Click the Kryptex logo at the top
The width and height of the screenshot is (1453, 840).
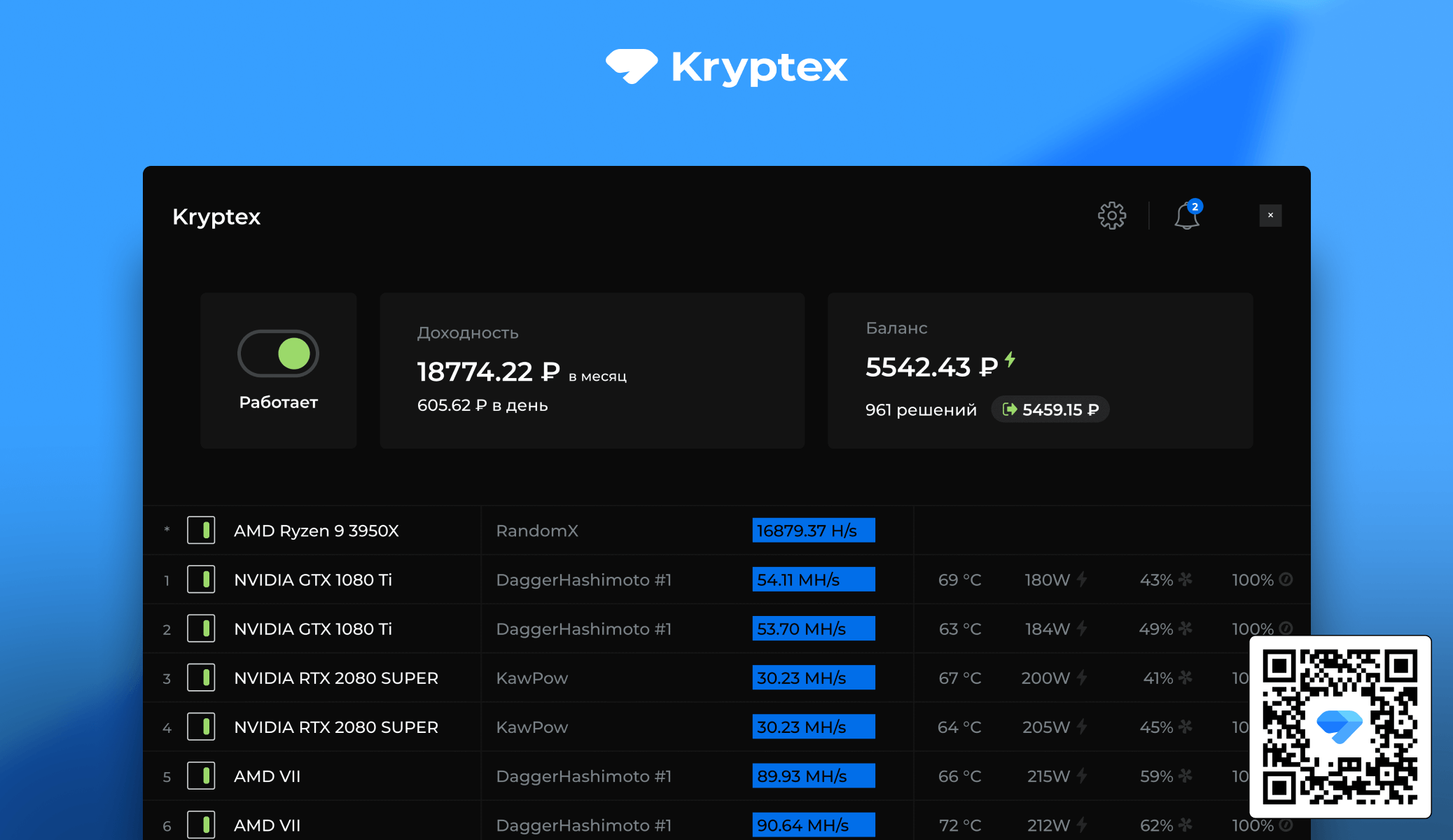click(x=726, y=66)
